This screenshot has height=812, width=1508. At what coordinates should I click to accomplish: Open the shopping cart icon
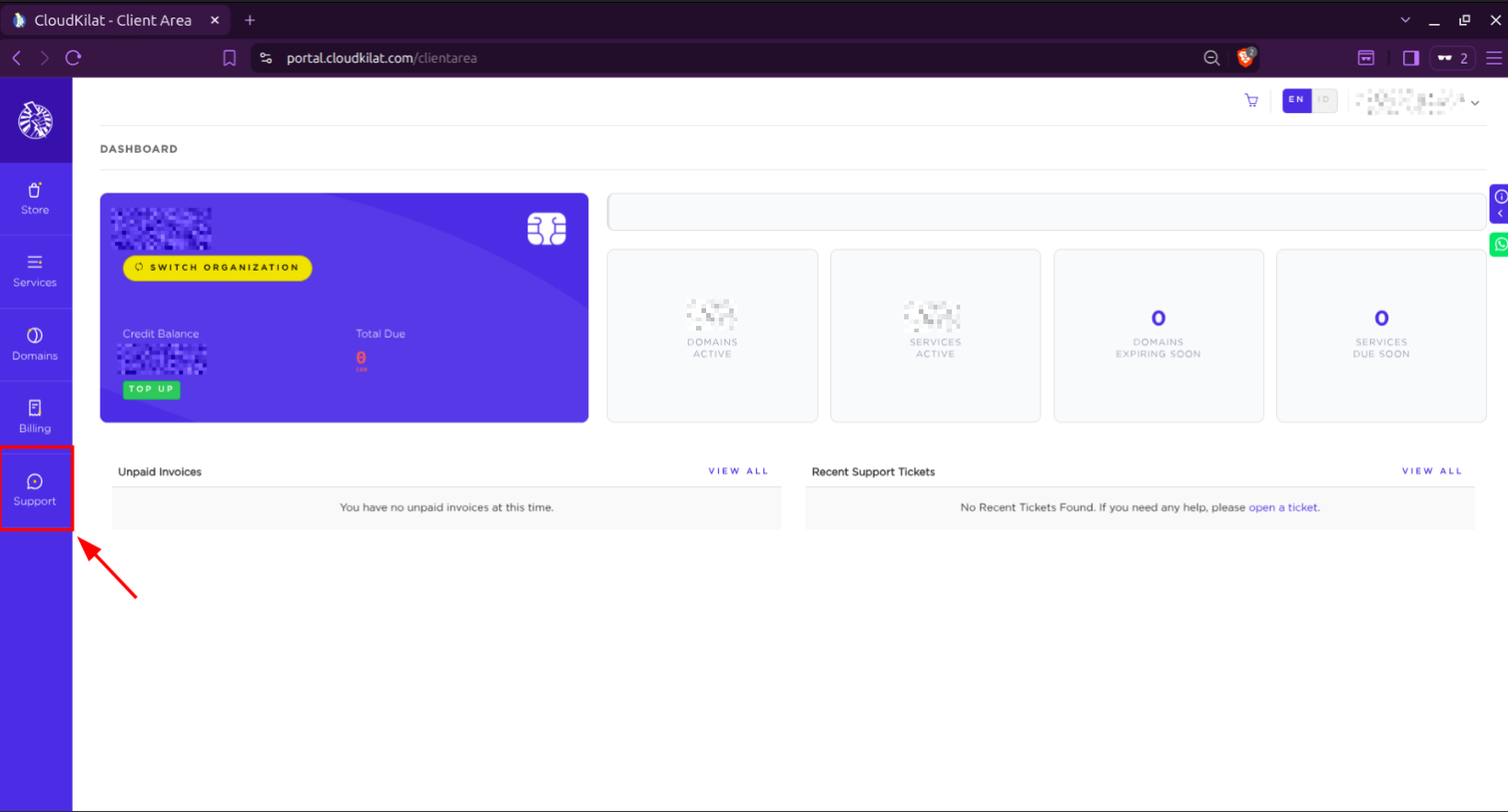(x=1251, y=100)
